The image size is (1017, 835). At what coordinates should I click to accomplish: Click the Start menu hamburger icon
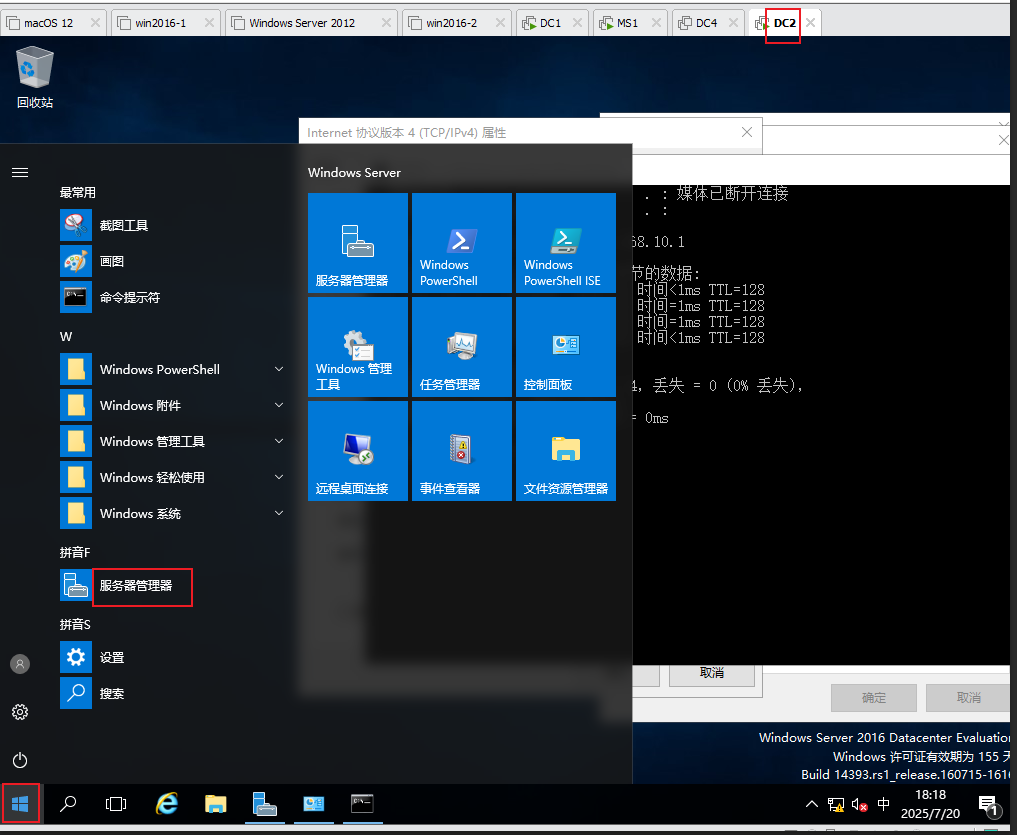pyautogui.click(x=20, y=172)
